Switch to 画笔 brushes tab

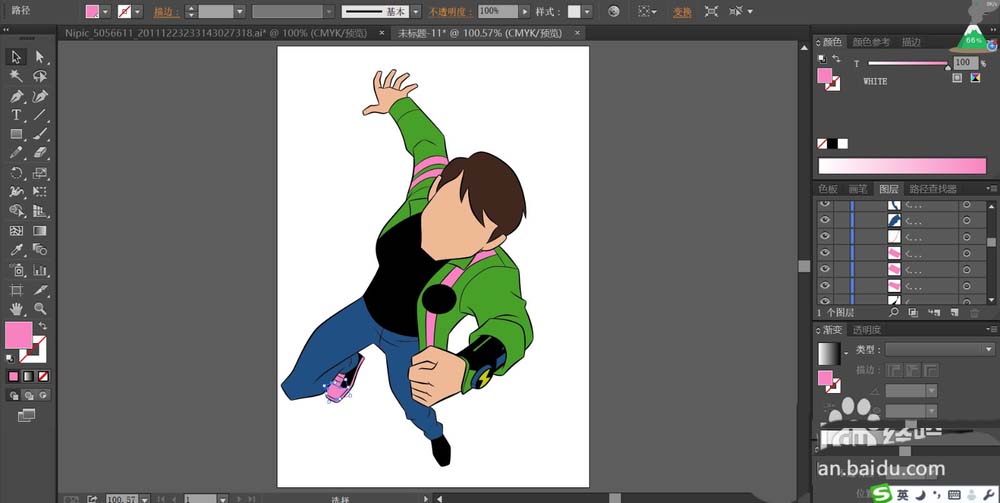click(x=858, y=189)
